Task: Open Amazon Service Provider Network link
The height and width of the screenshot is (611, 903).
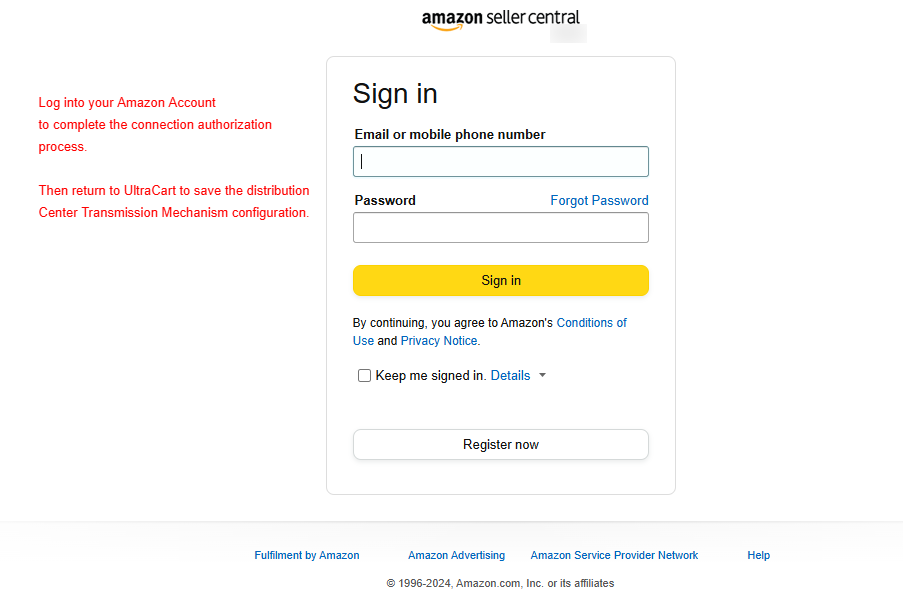Action: coord(614,555)
